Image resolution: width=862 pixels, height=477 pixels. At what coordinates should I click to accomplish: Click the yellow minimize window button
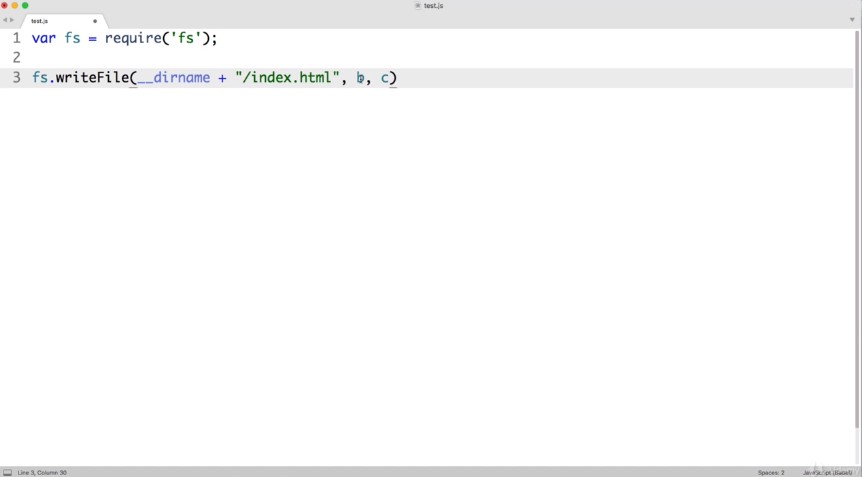pos(15,6)
